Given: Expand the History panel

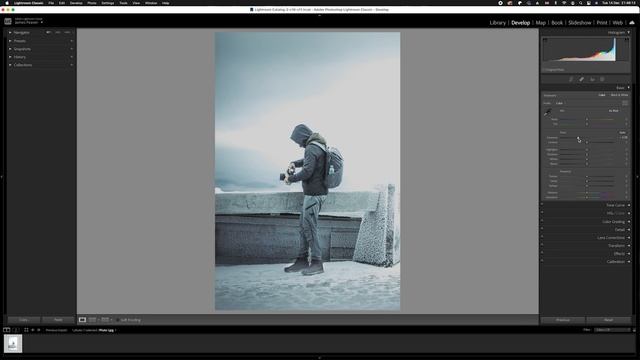Looking at the screenshot, I should [x=10, y=57].
